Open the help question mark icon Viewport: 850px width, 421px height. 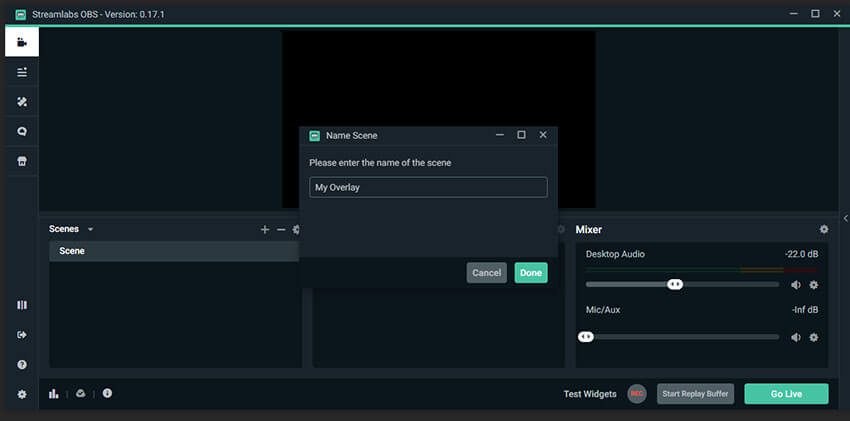(21, 365)
